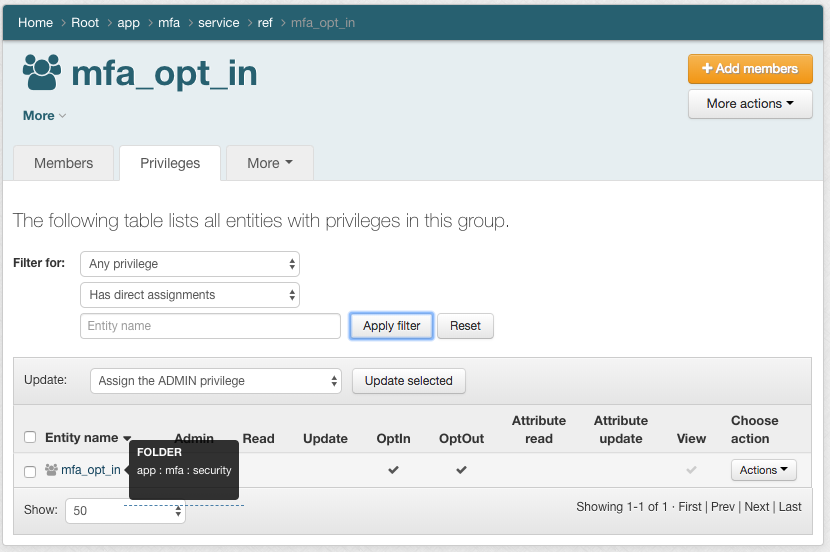Go to service in the breadcrumb
This screenshot has width=830, height=552.
tap(218, 22)
